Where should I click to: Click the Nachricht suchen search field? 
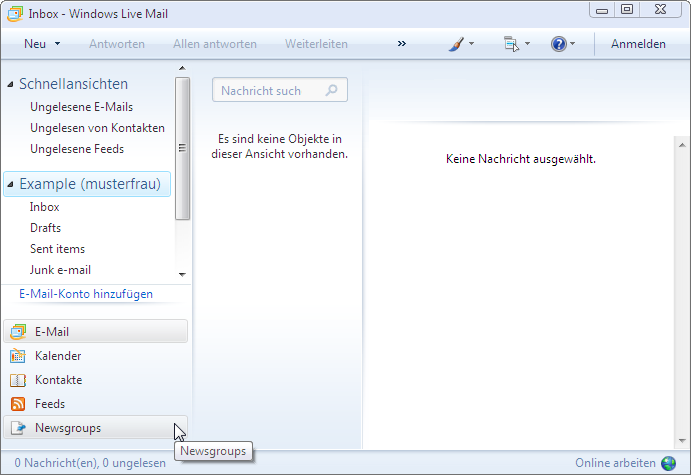click(280, 90)
